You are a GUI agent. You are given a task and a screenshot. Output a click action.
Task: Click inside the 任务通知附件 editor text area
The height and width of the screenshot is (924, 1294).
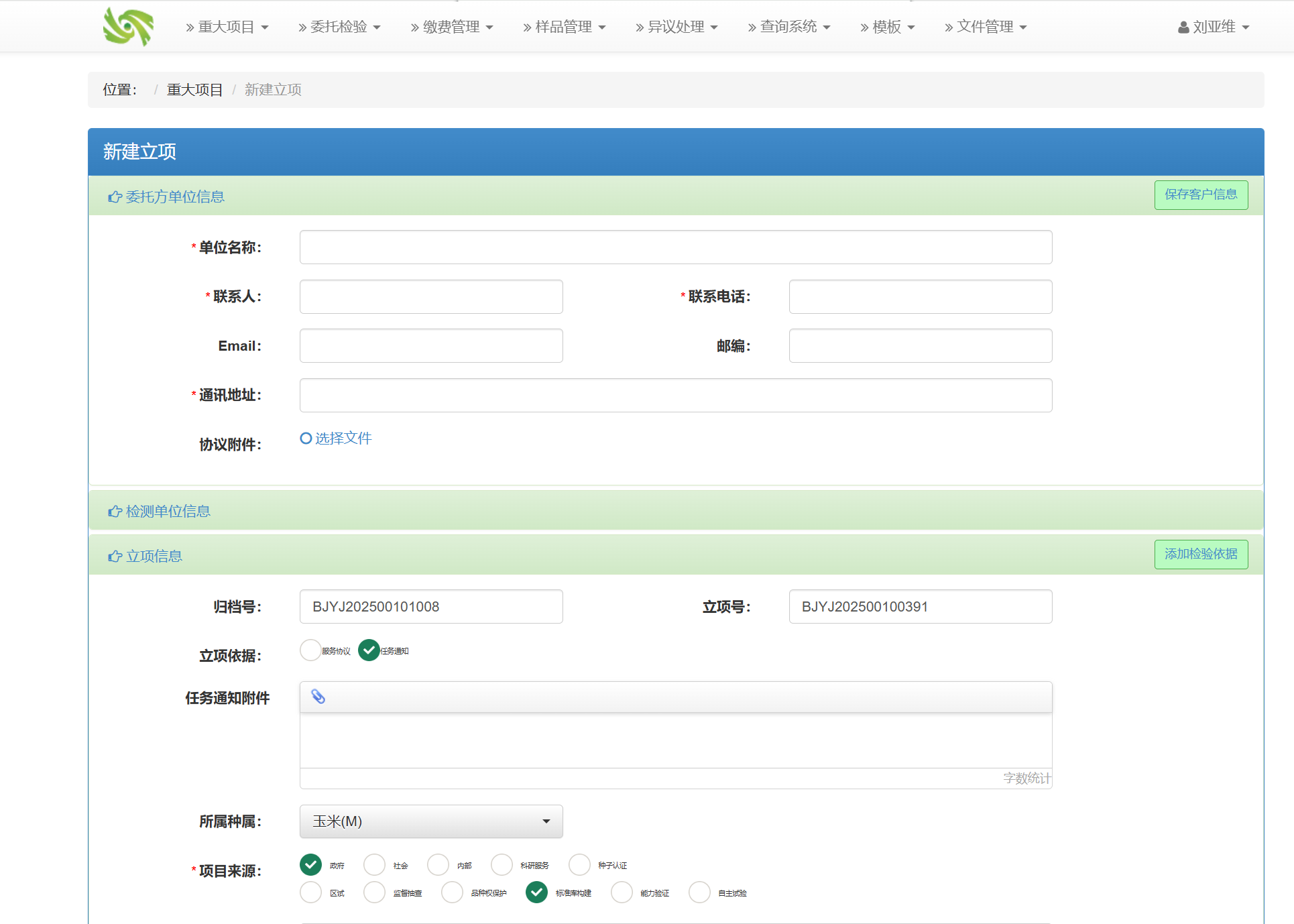[x=676, y=740]
